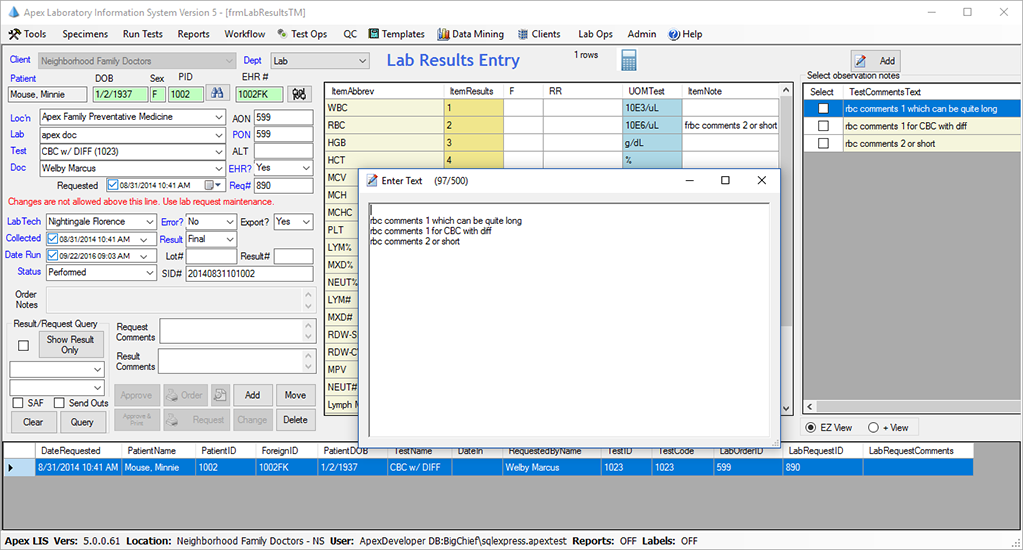Click left arrow of observation notes scrollbar
This screenshot has width=1023, height=550.
810,406
